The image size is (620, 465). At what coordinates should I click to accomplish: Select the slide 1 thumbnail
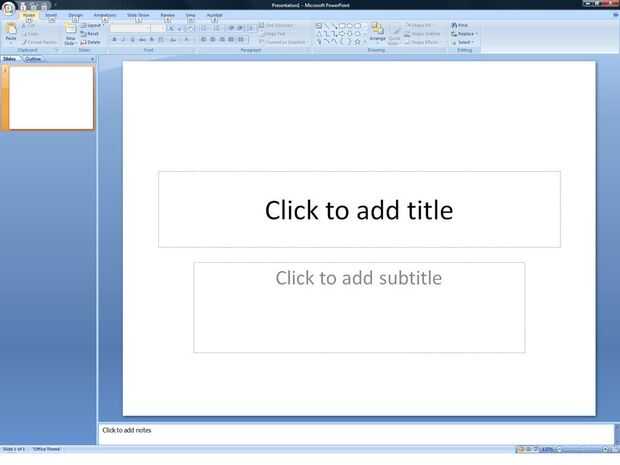(51, 98)
